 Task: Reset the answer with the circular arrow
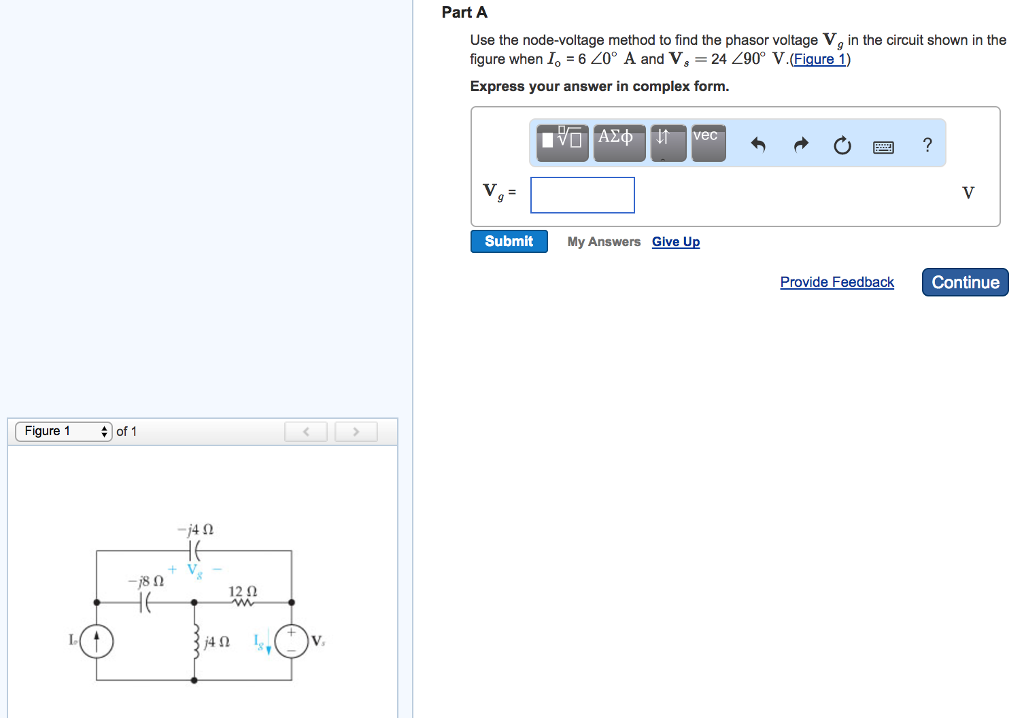(x=842, y=144)
